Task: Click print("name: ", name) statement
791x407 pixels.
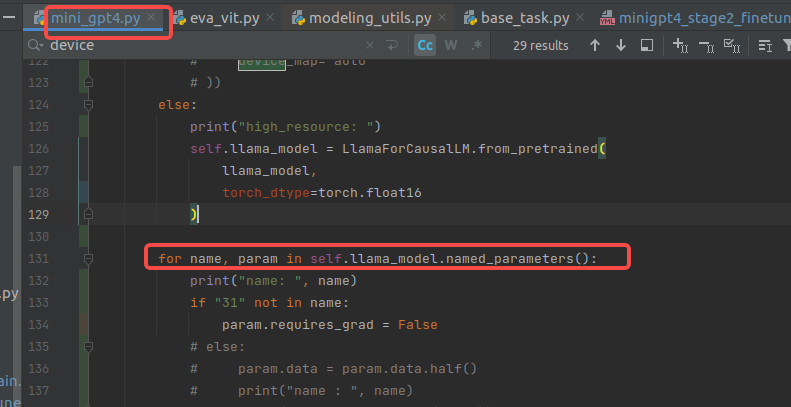Action: pos(273,280)
